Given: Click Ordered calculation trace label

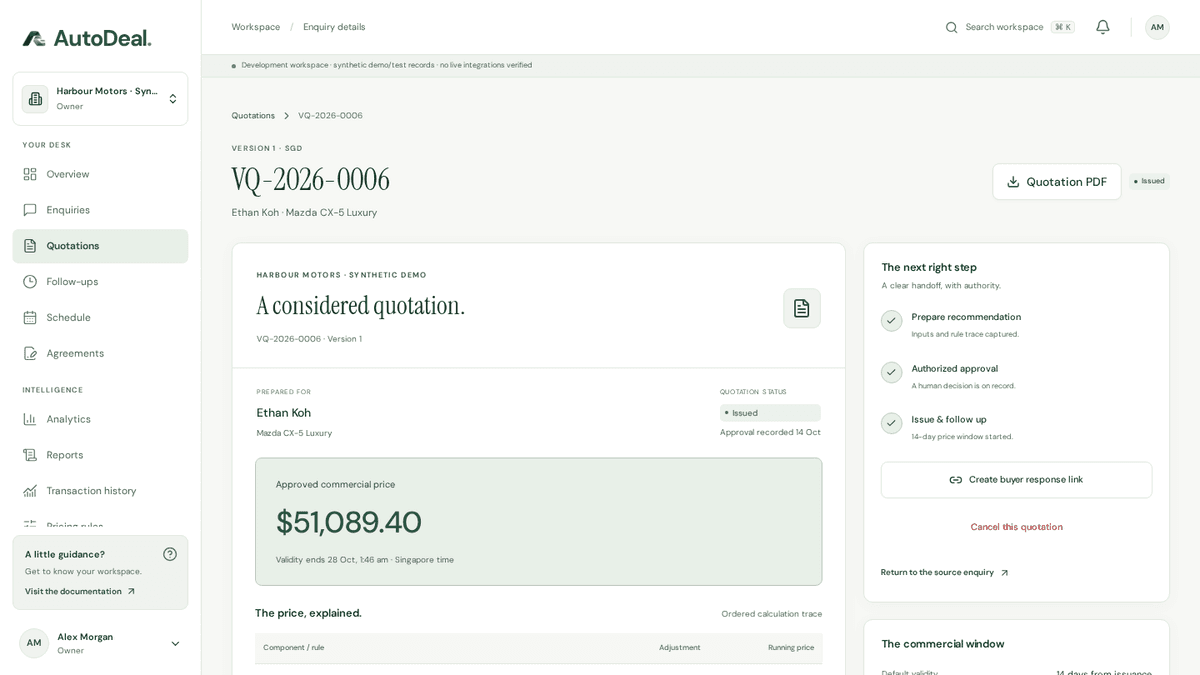Looking at the screenshot, I should point(772,614).
